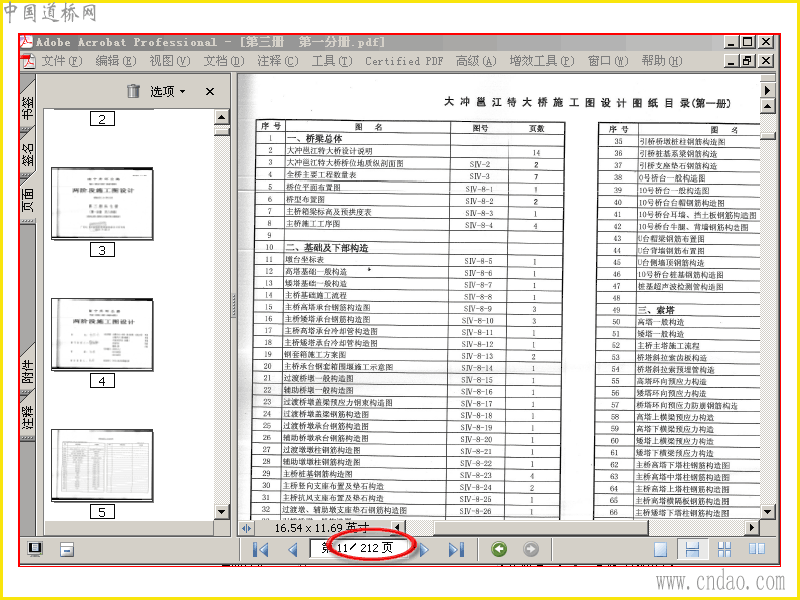Select page 3 thumbnail
The height and width of the screenshot is (600, 800).
[x=102, y=204]
